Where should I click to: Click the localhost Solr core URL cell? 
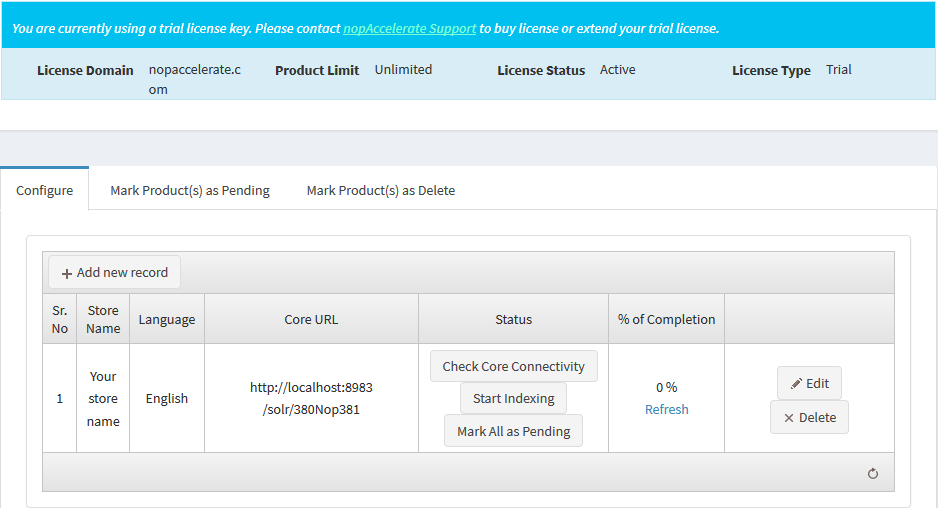coord(311,398)
